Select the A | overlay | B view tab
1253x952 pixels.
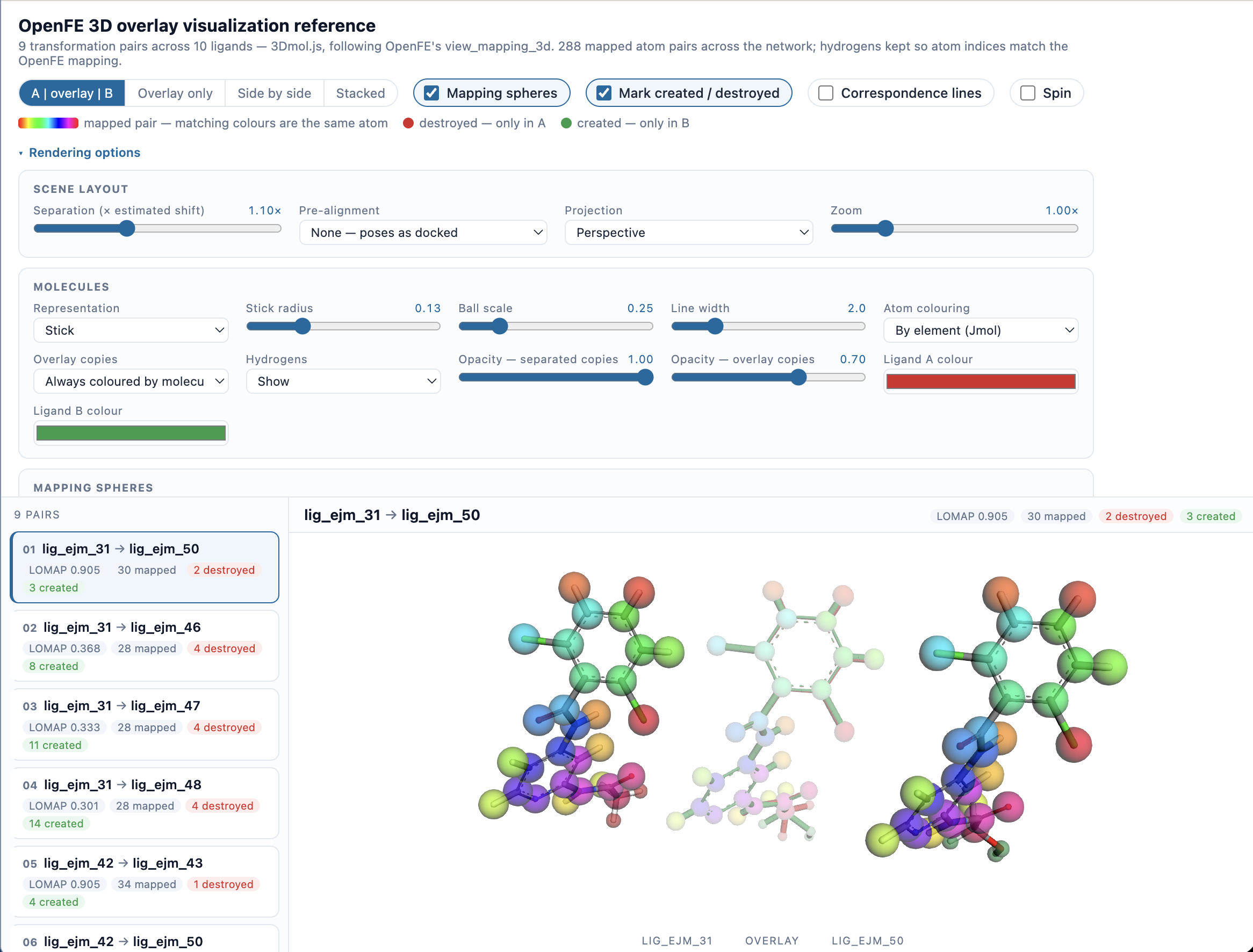(72, 93)
